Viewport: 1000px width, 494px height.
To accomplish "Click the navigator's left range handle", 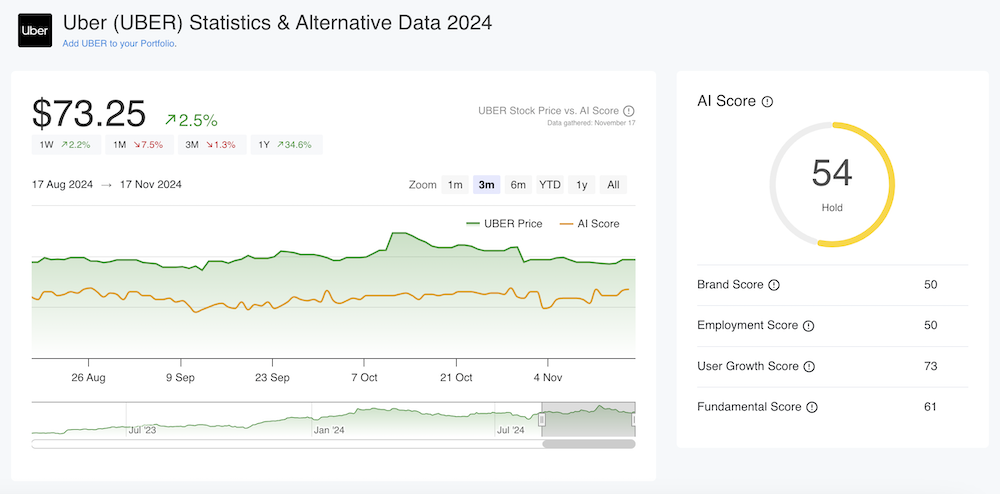I will point(541,420).
